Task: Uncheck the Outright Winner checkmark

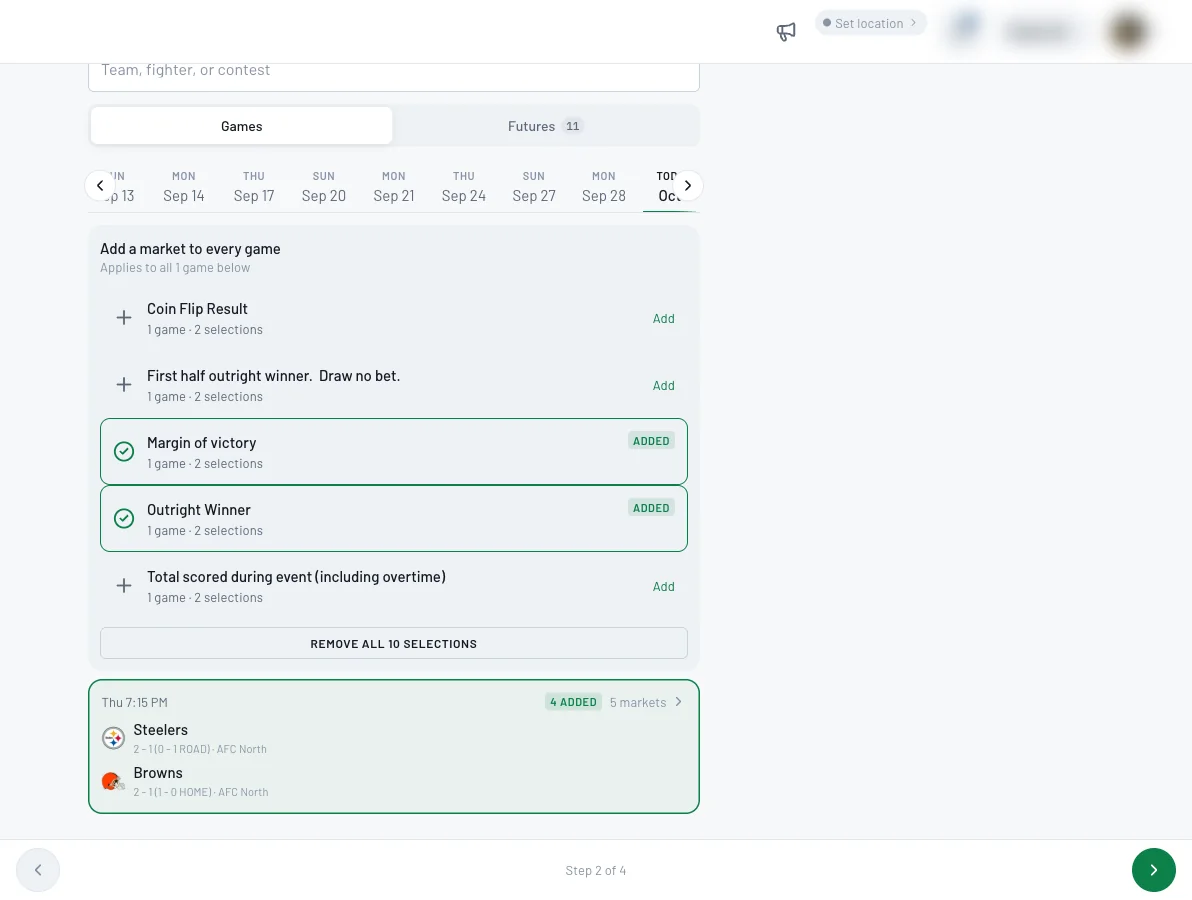Action: point(124,518)
